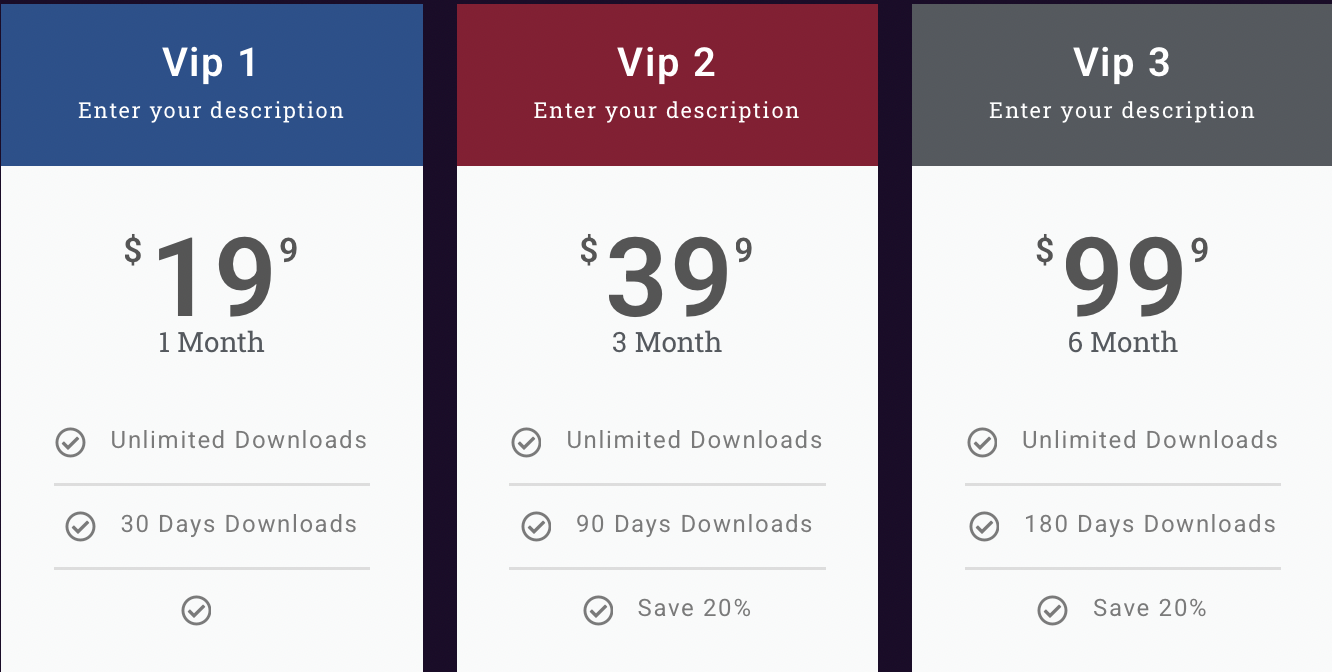Click checkmark icon beside Vip 2 Unlimited Downloads
Viewport: 1332px width, 672px height.
click(526, 442)
